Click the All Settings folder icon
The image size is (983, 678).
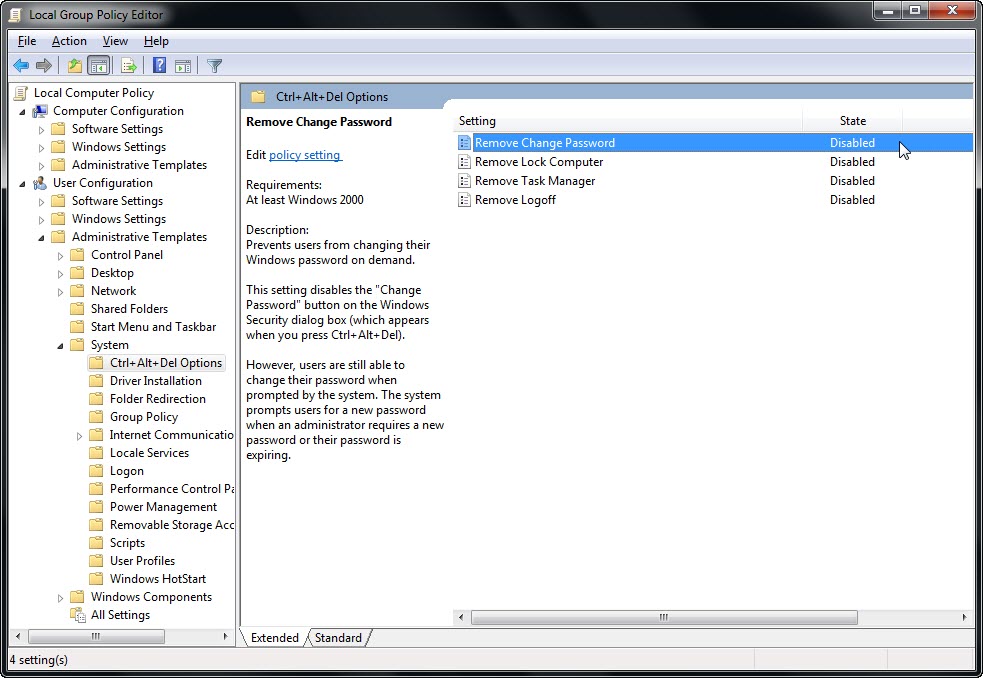pyautogui.click(x=78, y=615)
